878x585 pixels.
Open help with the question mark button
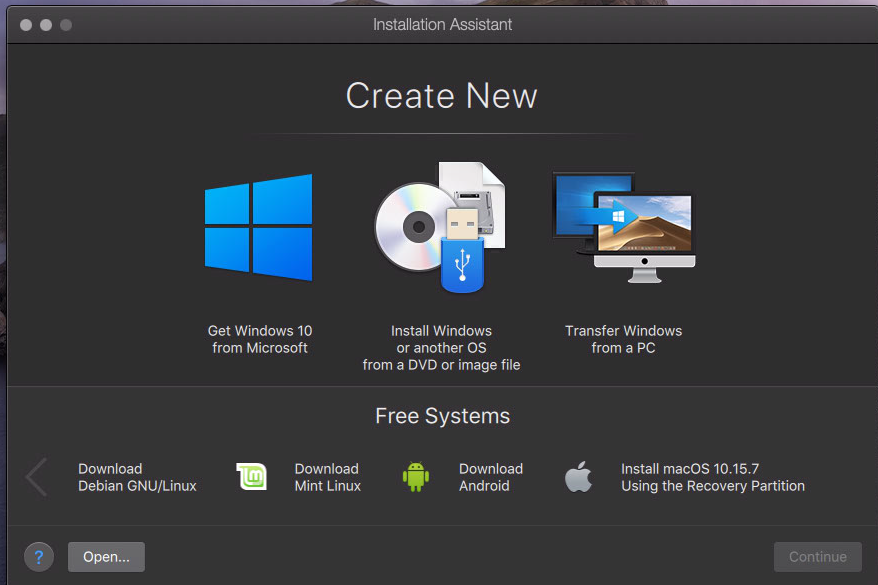tap(39, 557)
